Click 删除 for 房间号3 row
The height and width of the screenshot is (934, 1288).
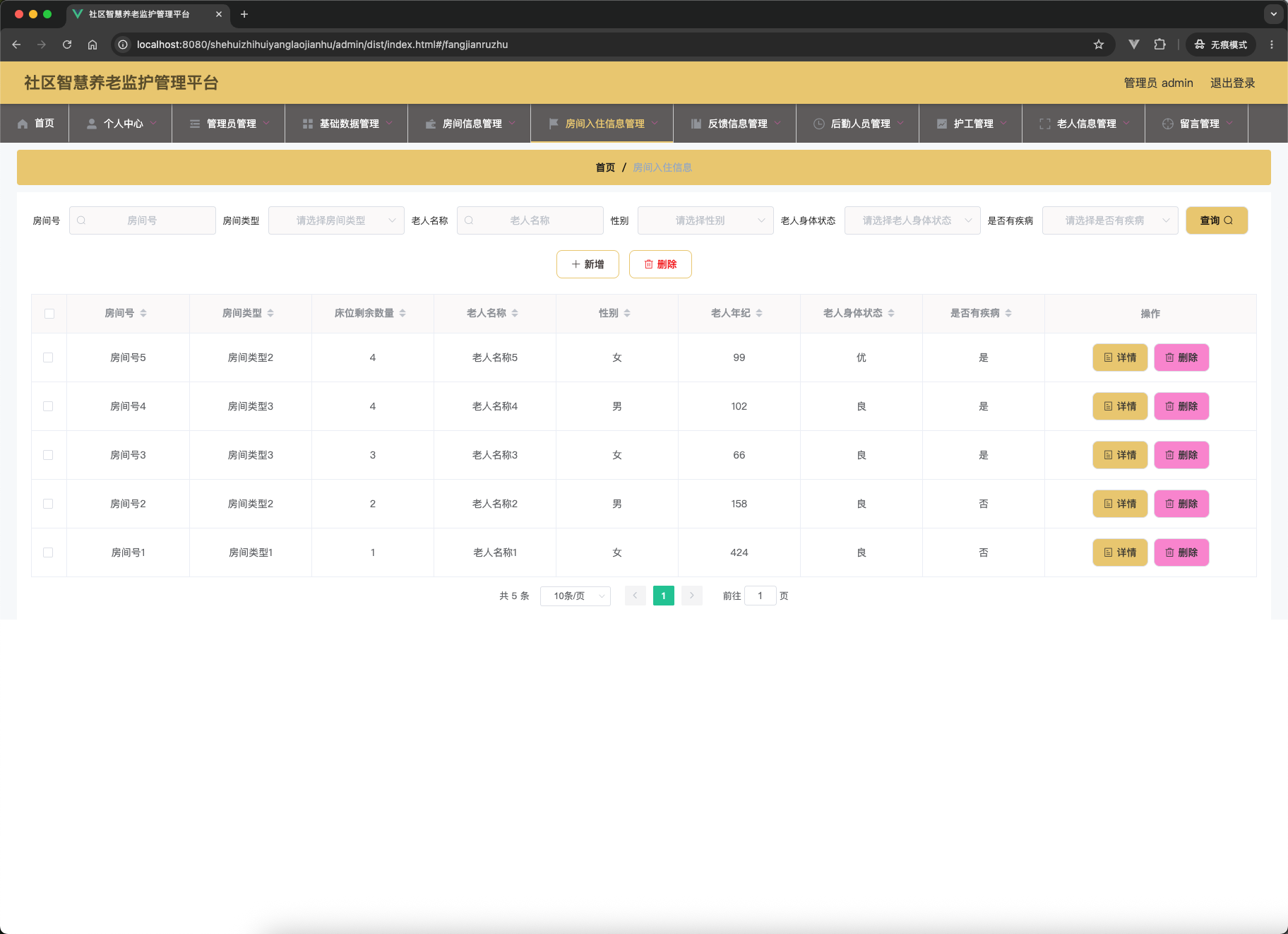(1181, 455)
